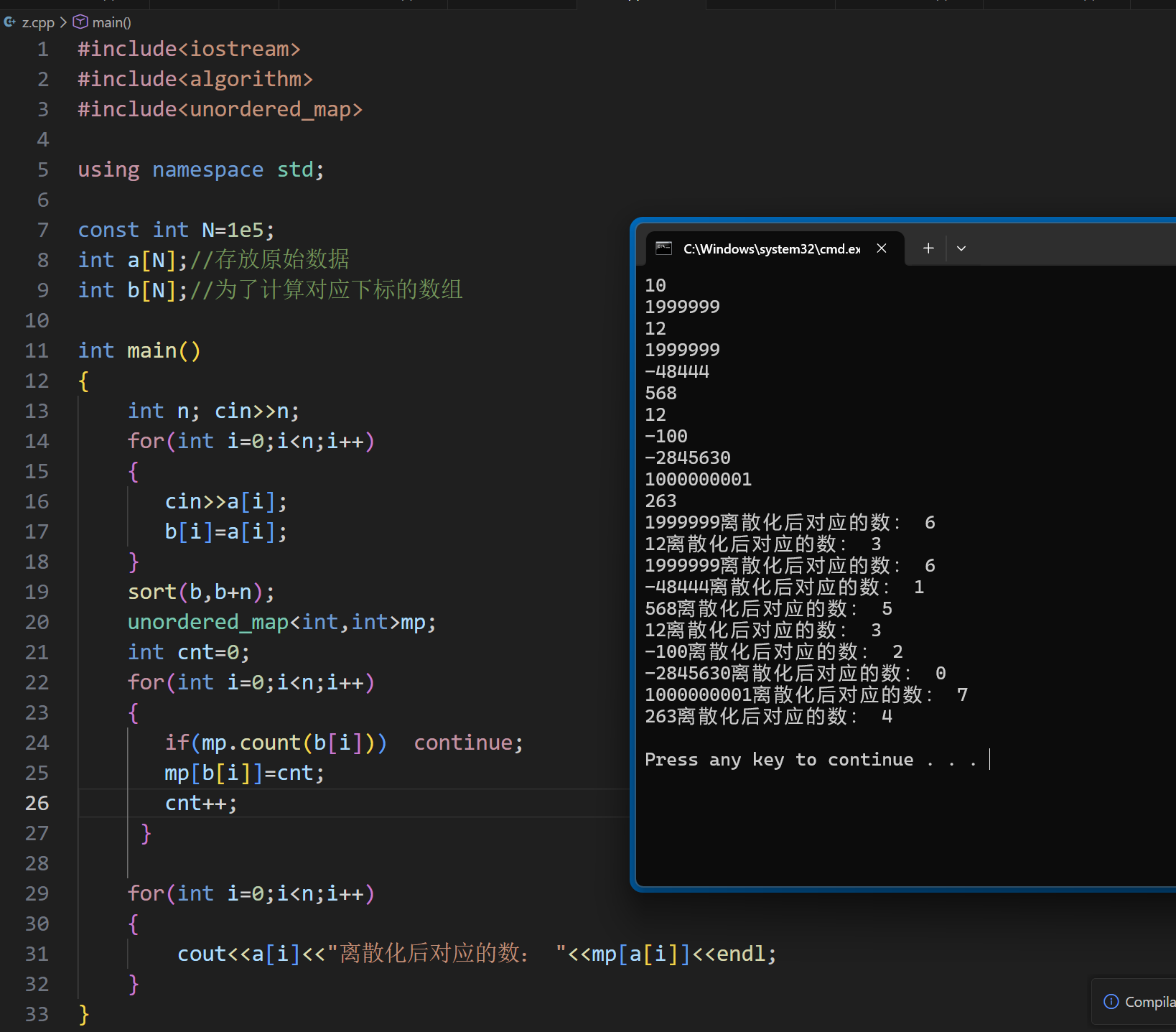
Task: Open main() in the breadcrumb
Action: [111, 22]
